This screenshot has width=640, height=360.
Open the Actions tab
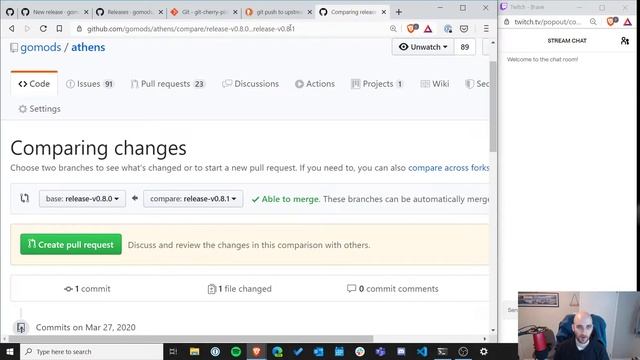click(x=315, y=84)
